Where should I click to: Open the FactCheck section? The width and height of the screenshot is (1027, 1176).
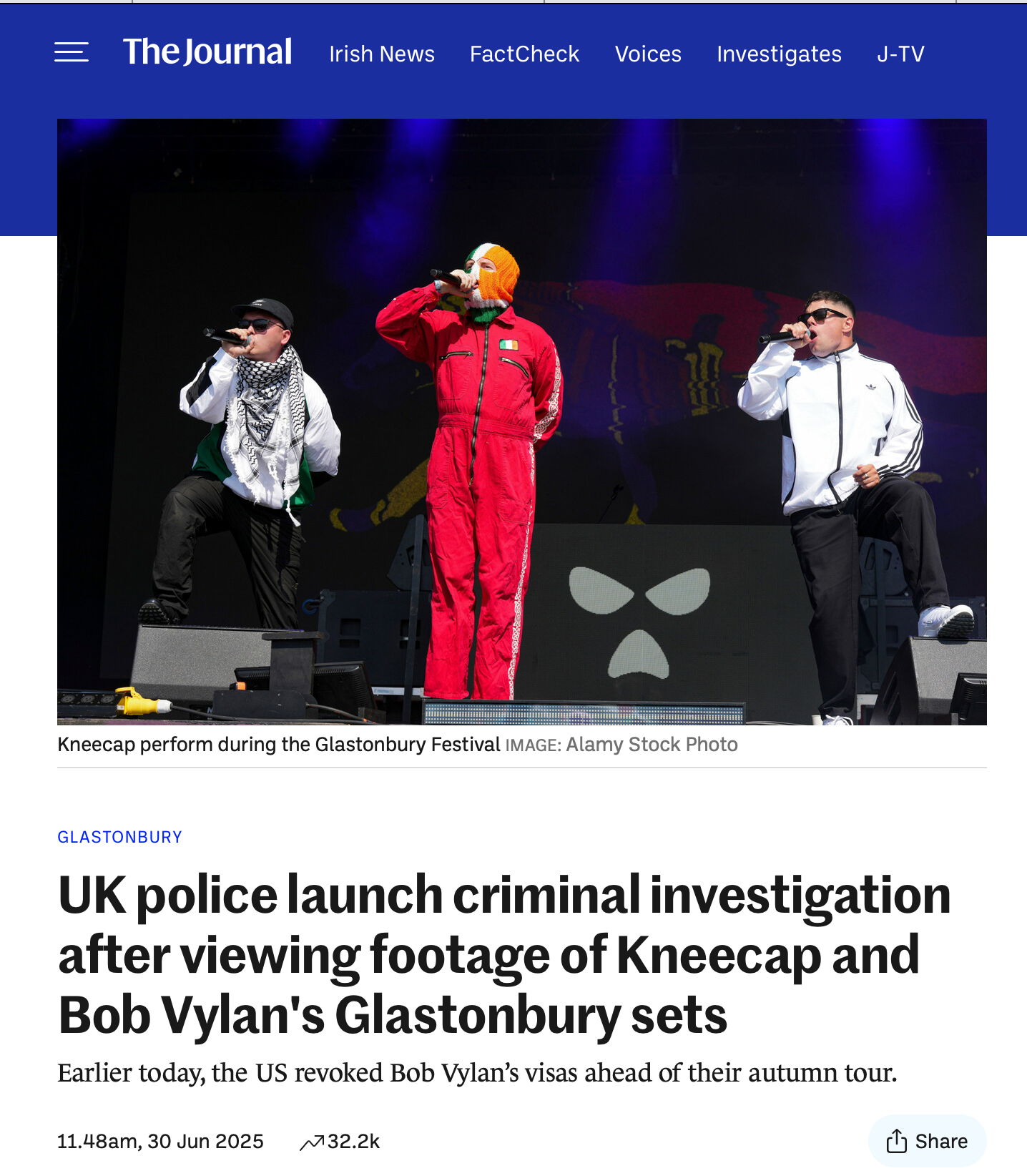coord(524,54)
